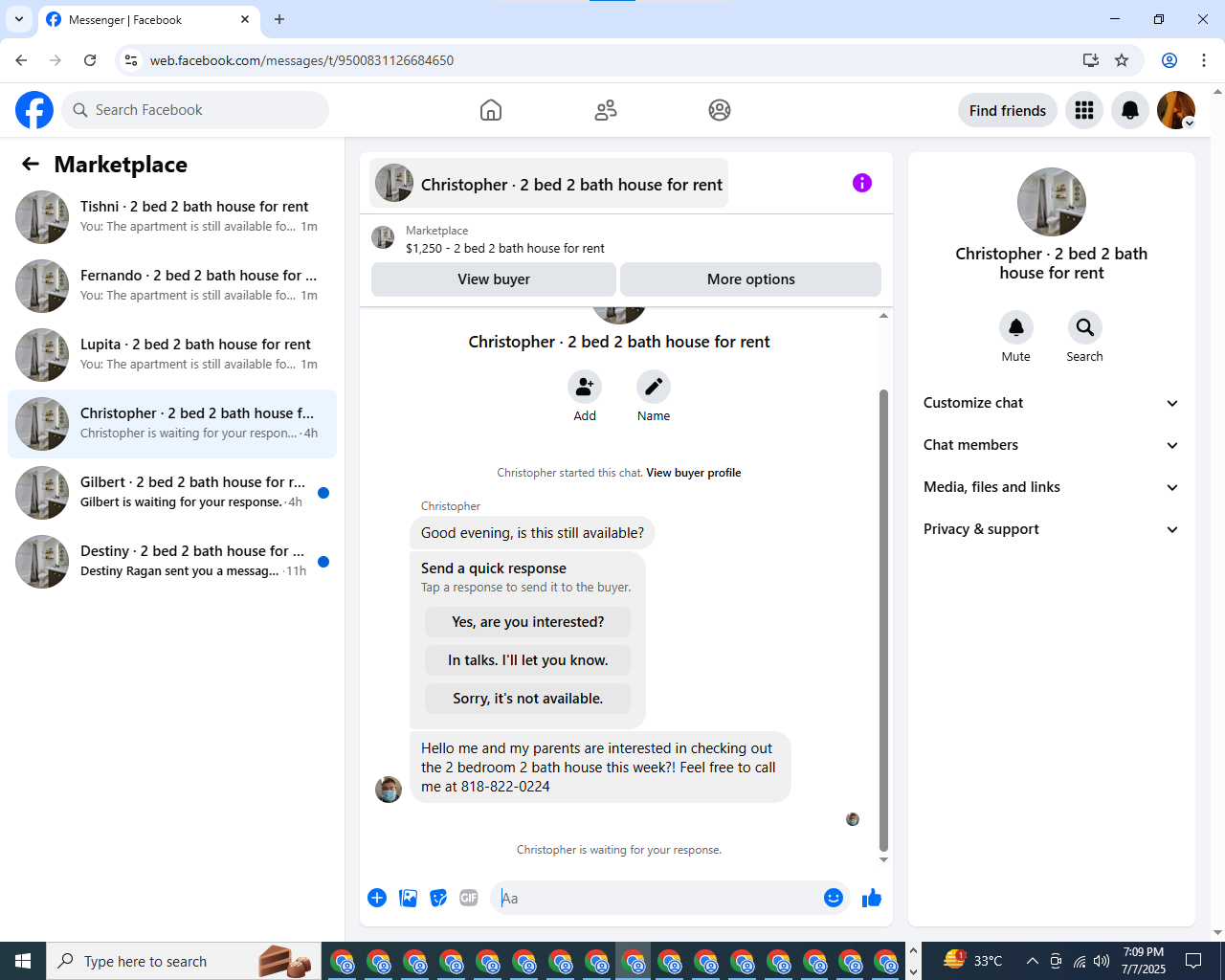Open the Windows Start menu
This screenshot has width=1225, height=980.
23,961
